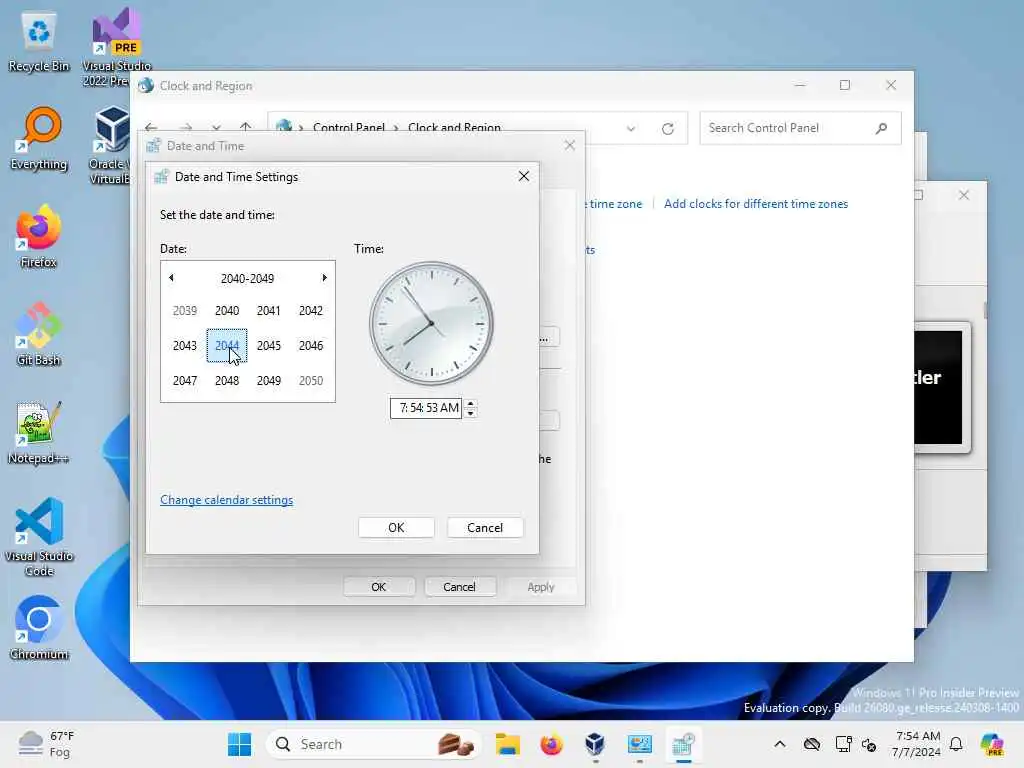Open Control Panel taskbar icon

pos(639,744)
